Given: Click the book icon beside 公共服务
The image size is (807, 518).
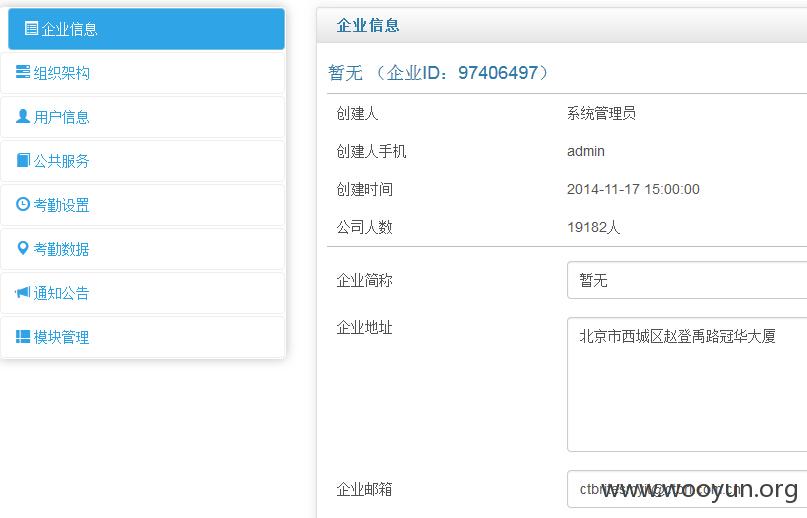Looking at the screenshot, I should point(23,160).
